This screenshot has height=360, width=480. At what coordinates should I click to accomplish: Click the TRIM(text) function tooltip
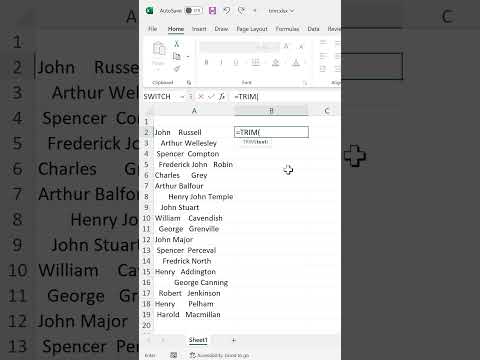click(x=255, y=142)
